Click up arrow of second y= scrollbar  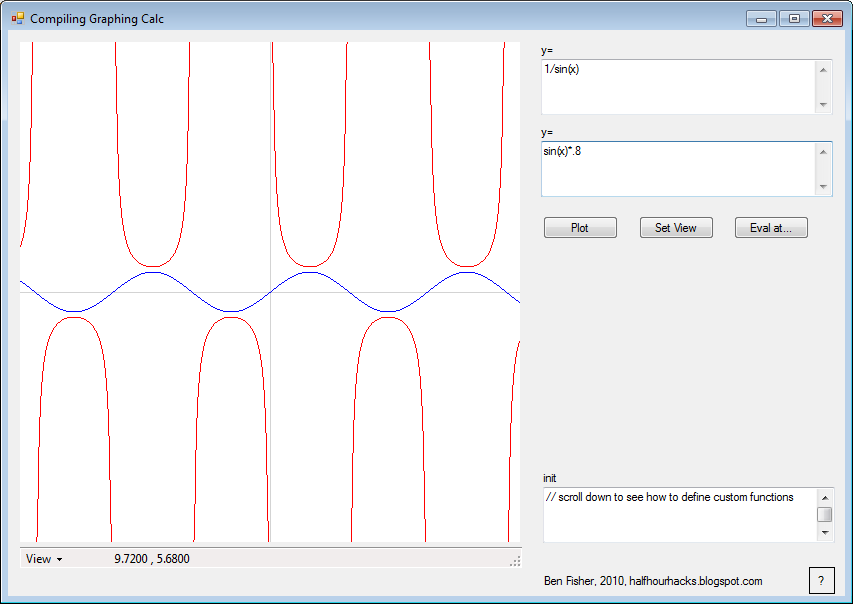823,152
